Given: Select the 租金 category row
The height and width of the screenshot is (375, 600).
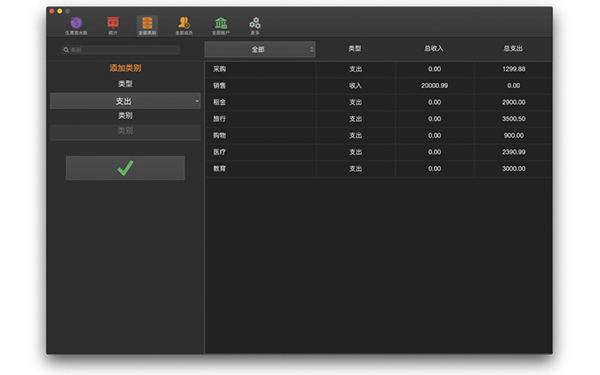Looking at the screenshot, I should click(x=378, y=102).
